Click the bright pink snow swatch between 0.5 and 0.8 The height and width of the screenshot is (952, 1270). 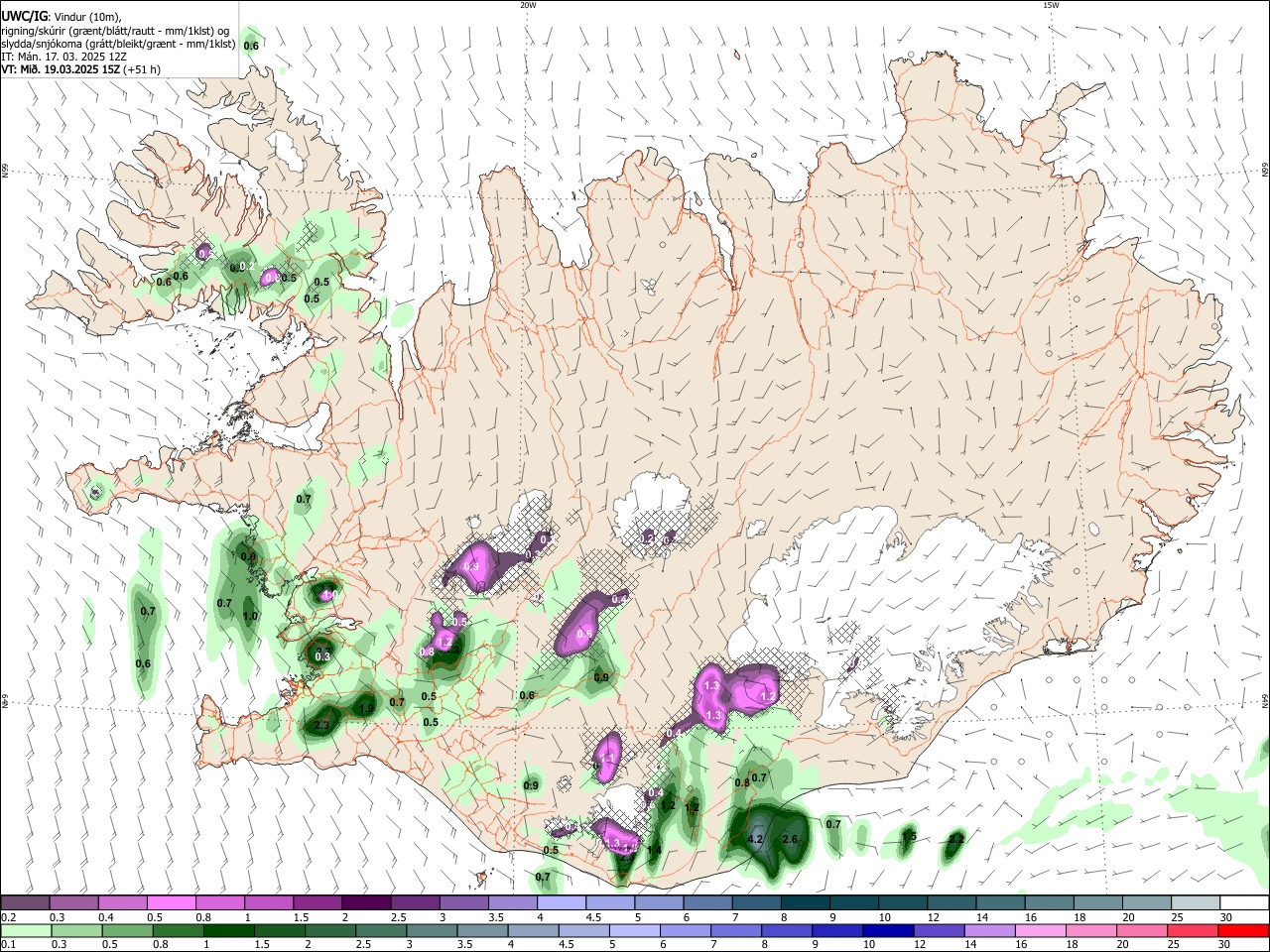pos(171,902)
